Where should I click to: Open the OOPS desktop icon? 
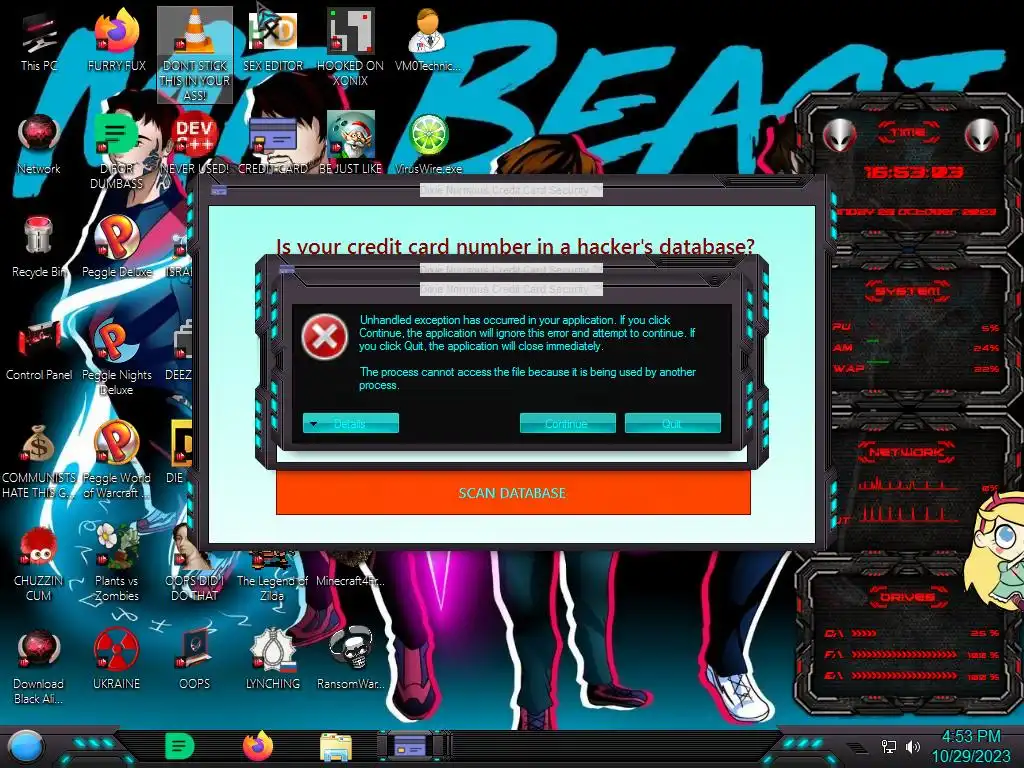pos(195,660)
